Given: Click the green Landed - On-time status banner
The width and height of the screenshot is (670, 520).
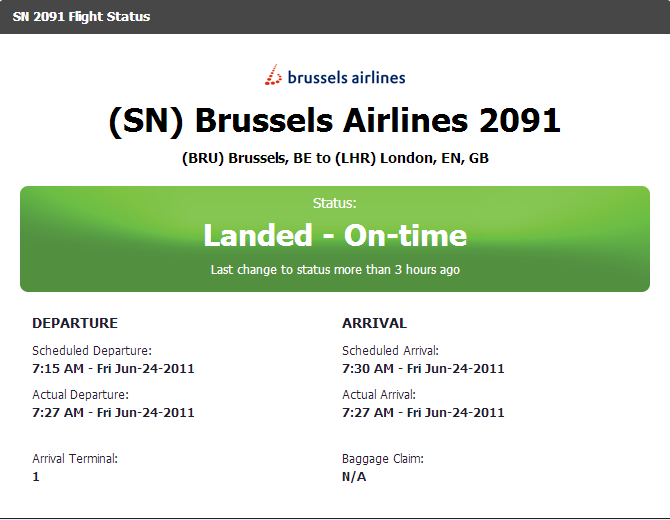Looking at the screenshot, I should point(335,236).
